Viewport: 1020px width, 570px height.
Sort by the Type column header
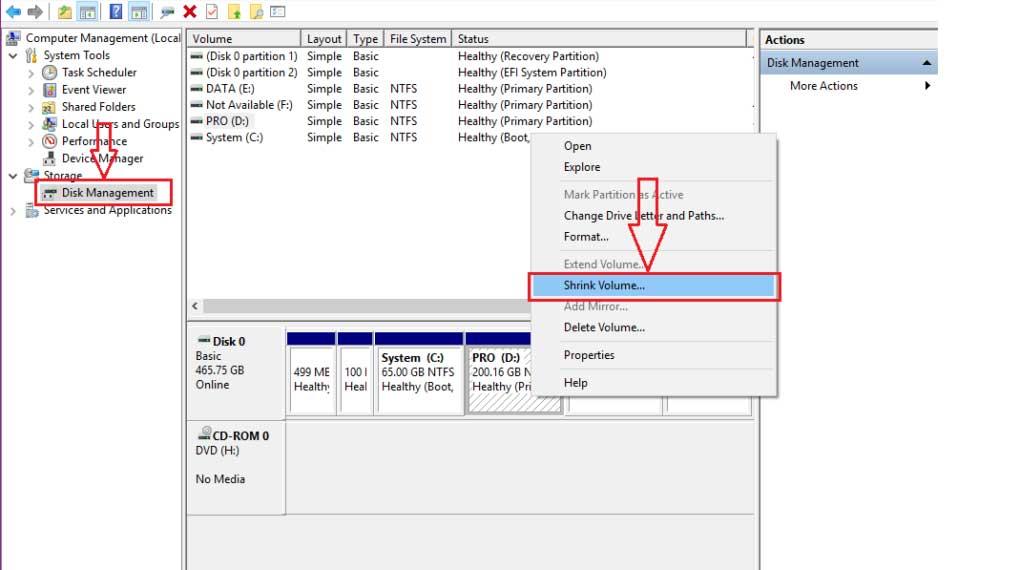click(x=366, y=38)
